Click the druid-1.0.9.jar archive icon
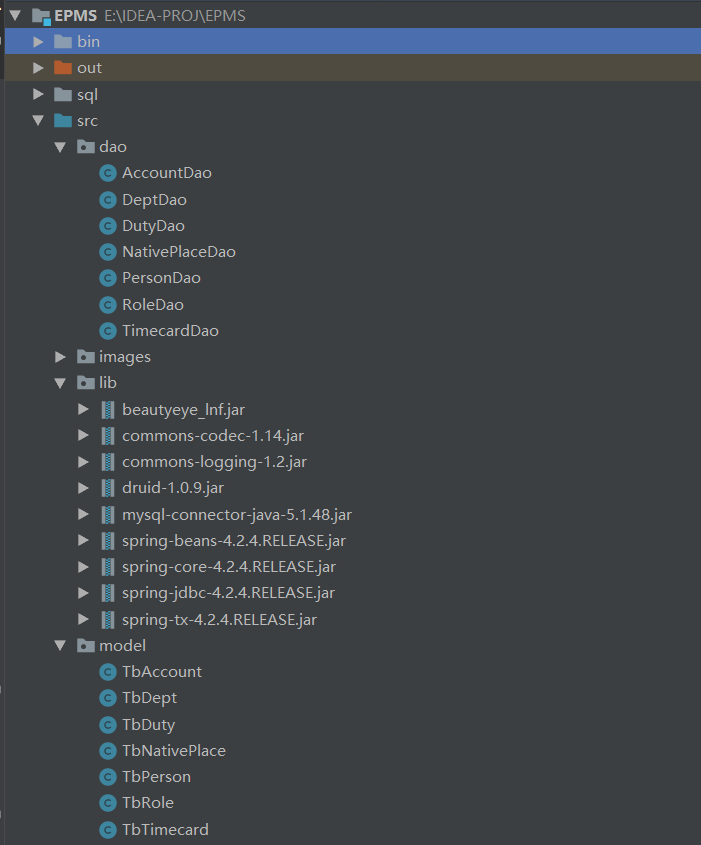This screenshot has height=845, width=701. (x=108, y=488)
